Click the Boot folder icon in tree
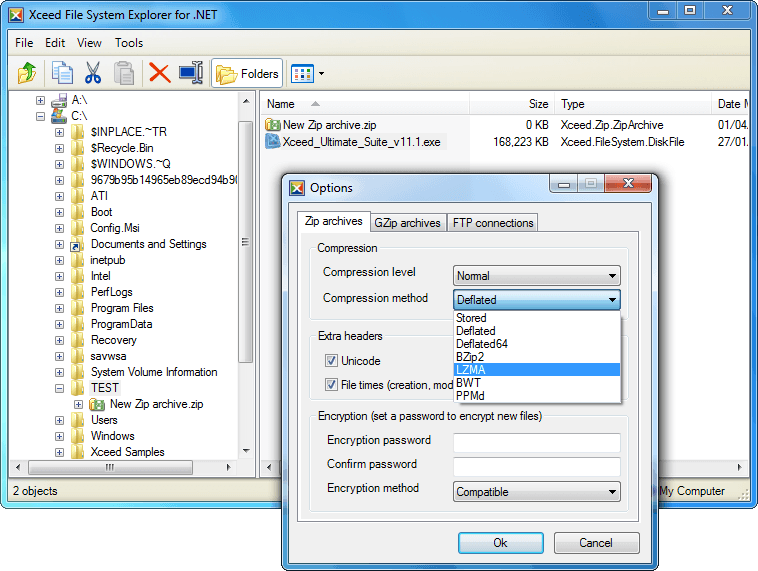This screenshot has width=758, height=571. pyautogui.click(x=77, y=212)
